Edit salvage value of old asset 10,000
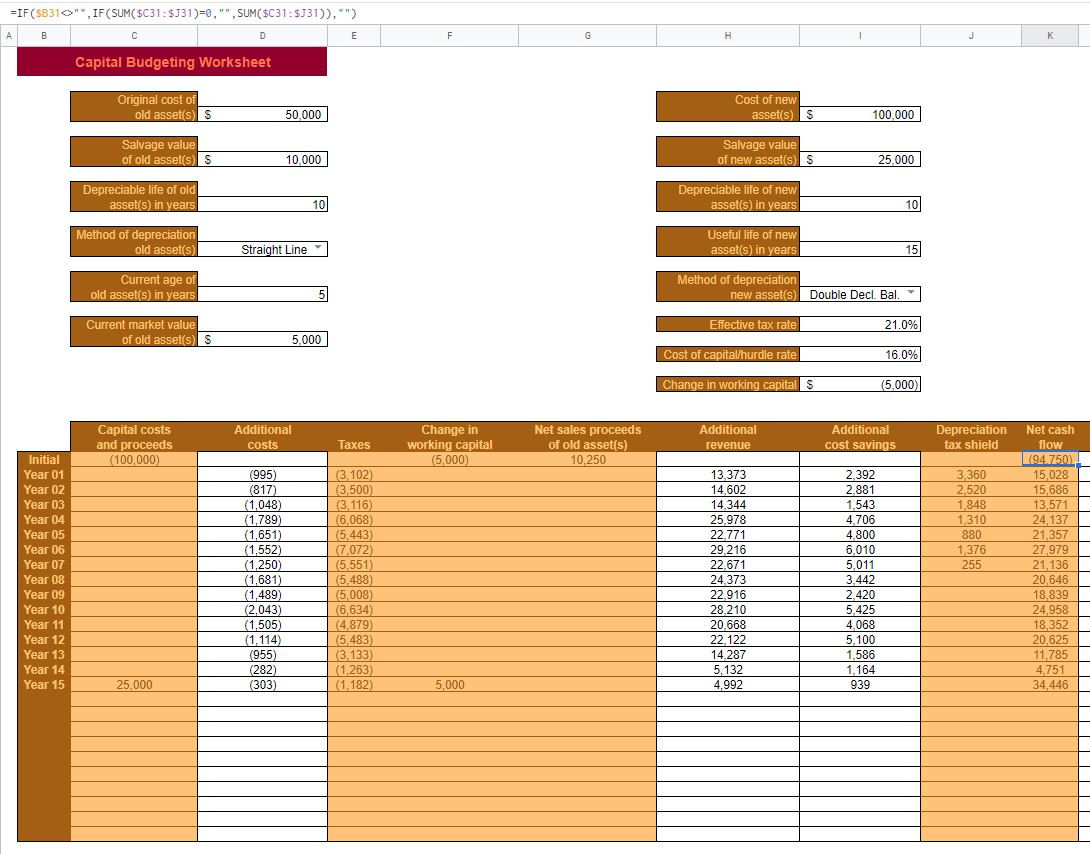The height and width of the screenshot is (854, 1090). [x=262, y=160]
